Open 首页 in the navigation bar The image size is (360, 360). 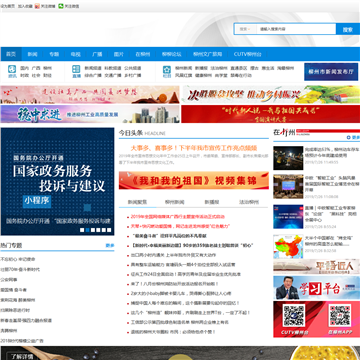[11, 54]
